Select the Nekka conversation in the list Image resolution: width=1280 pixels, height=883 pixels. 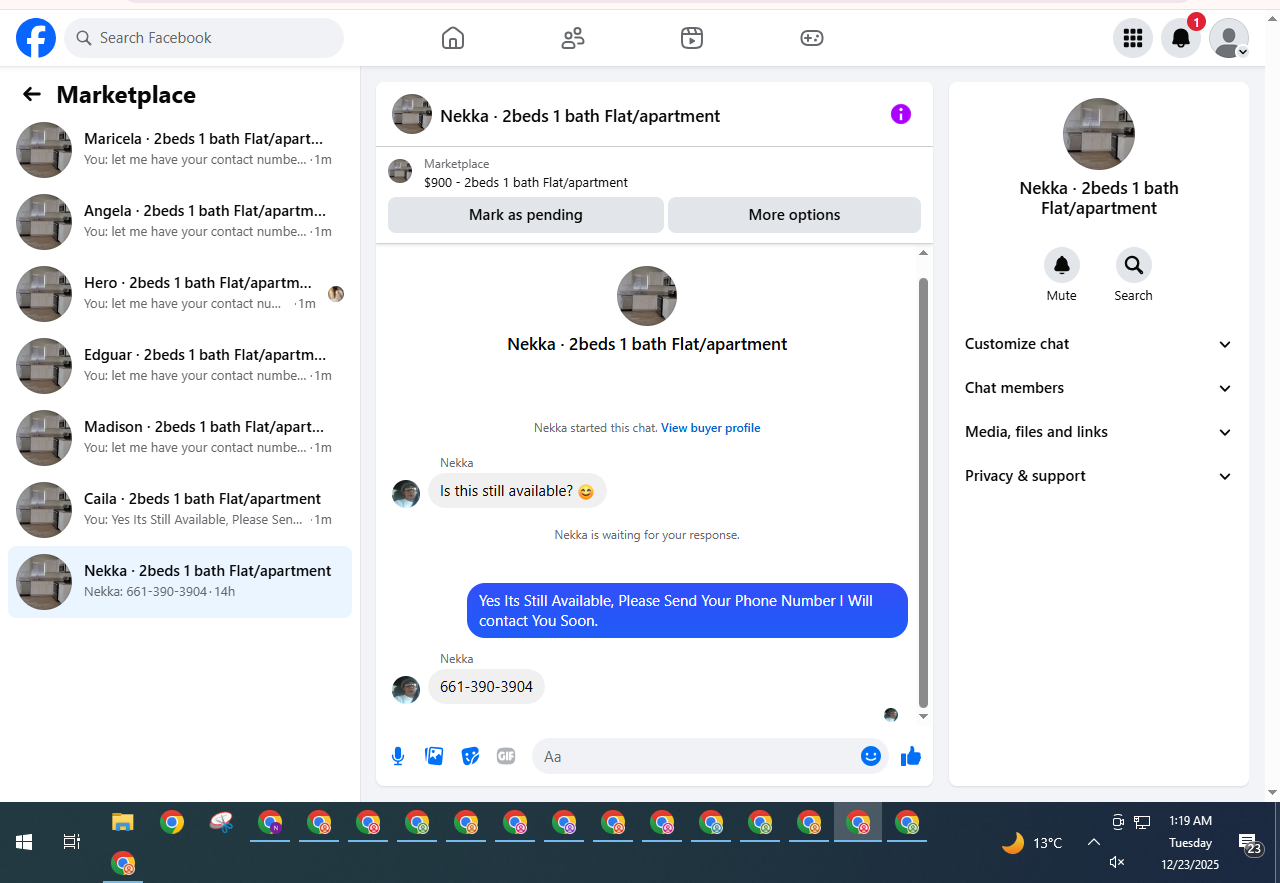pyautogui.click(x=180, y=582)
